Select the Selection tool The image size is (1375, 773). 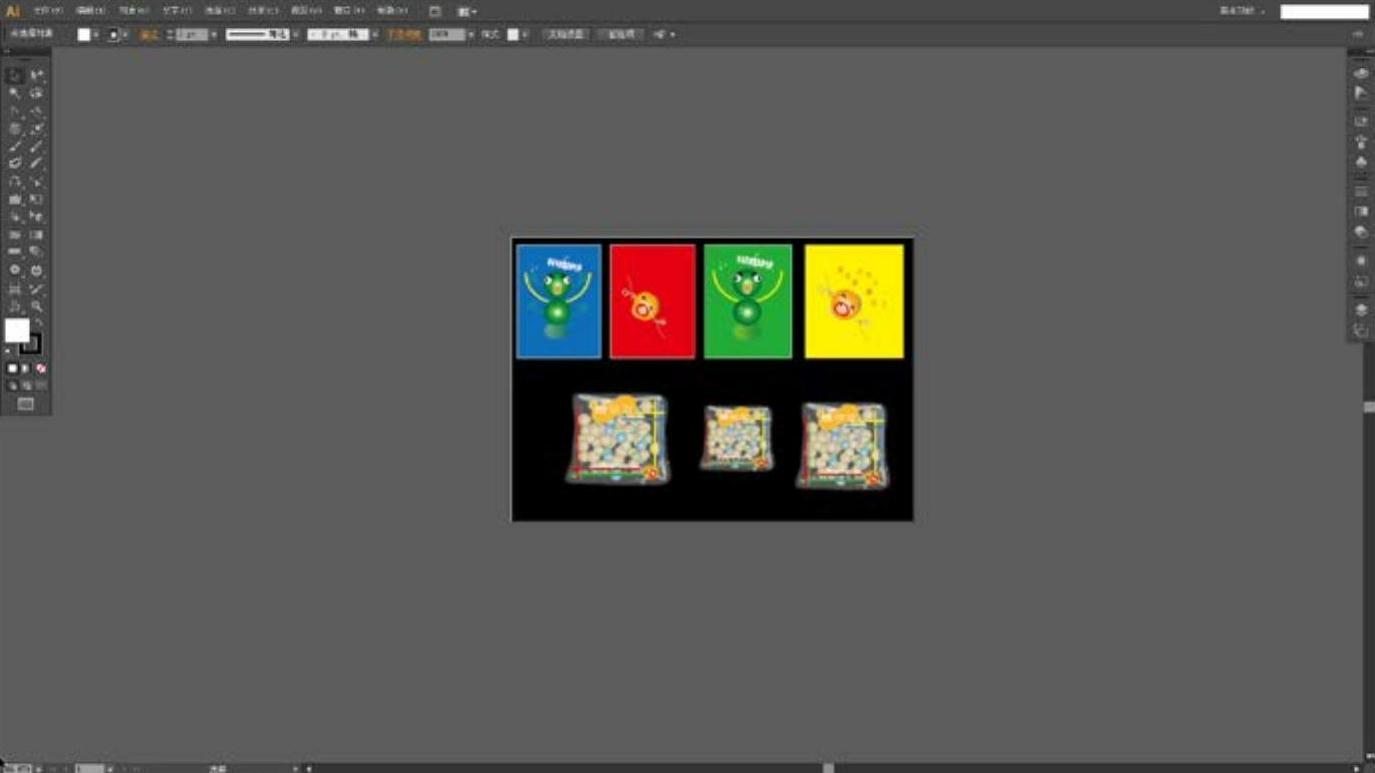(15, 75)
